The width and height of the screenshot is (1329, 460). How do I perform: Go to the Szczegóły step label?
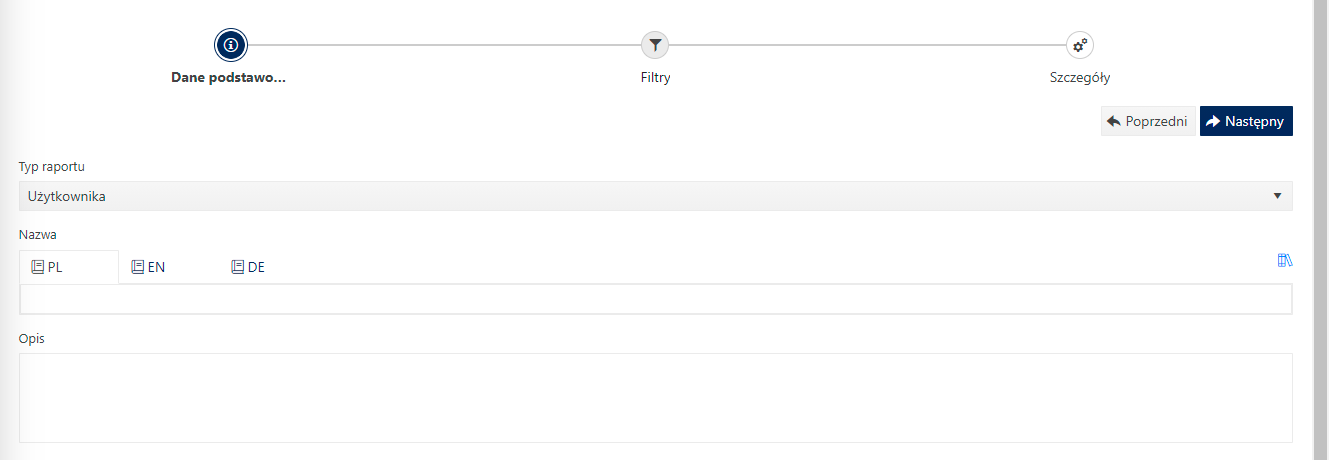(x=1080, y=77)
